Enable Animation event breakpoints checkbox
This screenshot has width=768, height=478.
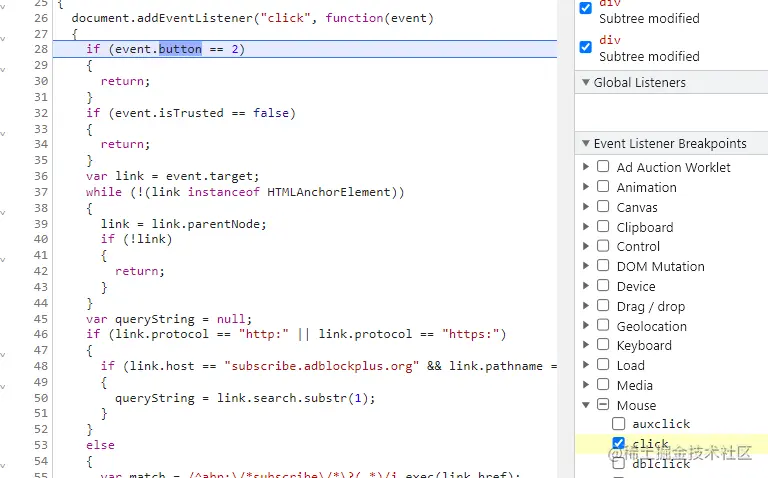(603, 187)
